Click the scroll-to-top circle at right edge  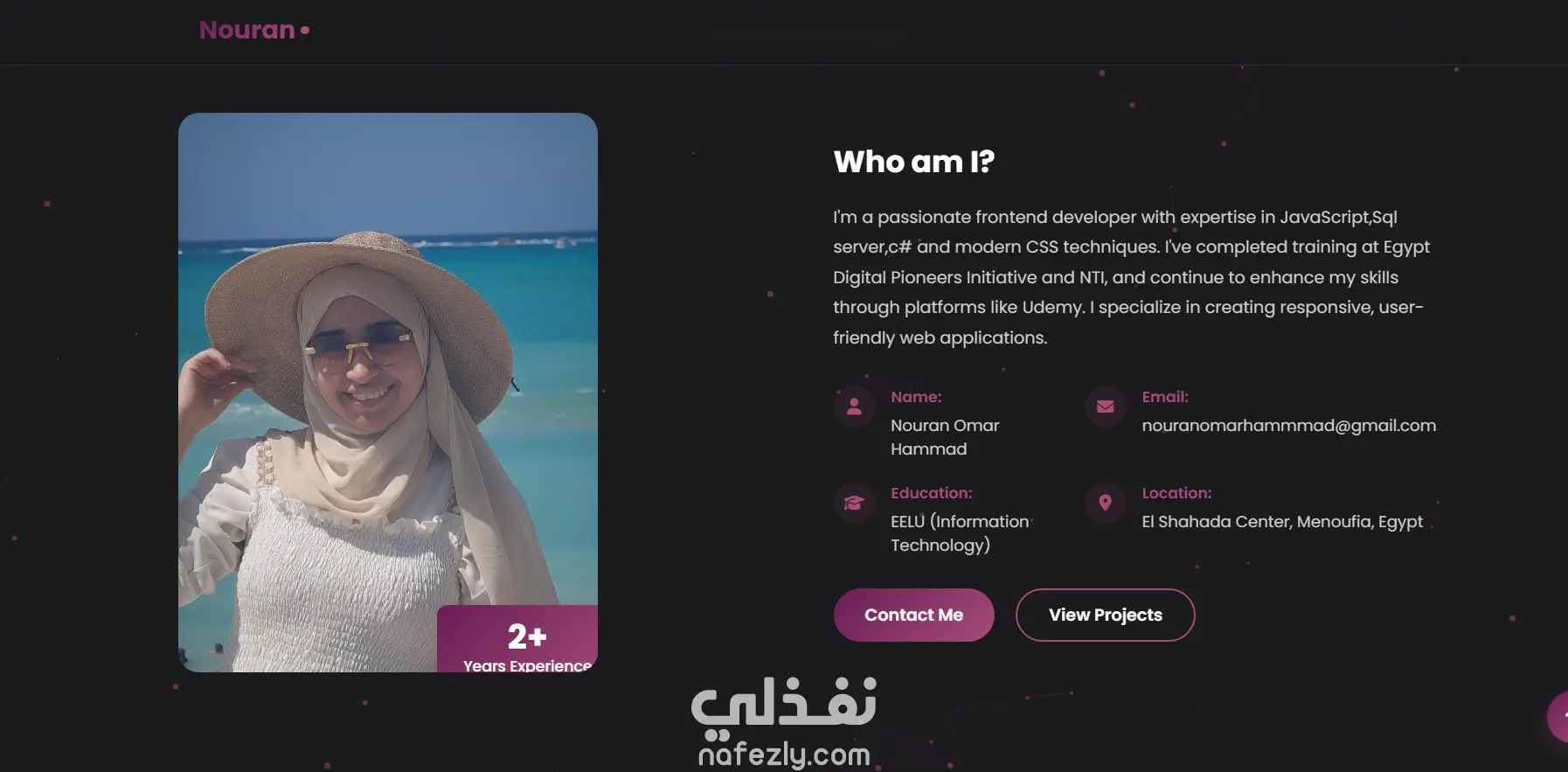pyautogui.click(x=1558, y=716)
